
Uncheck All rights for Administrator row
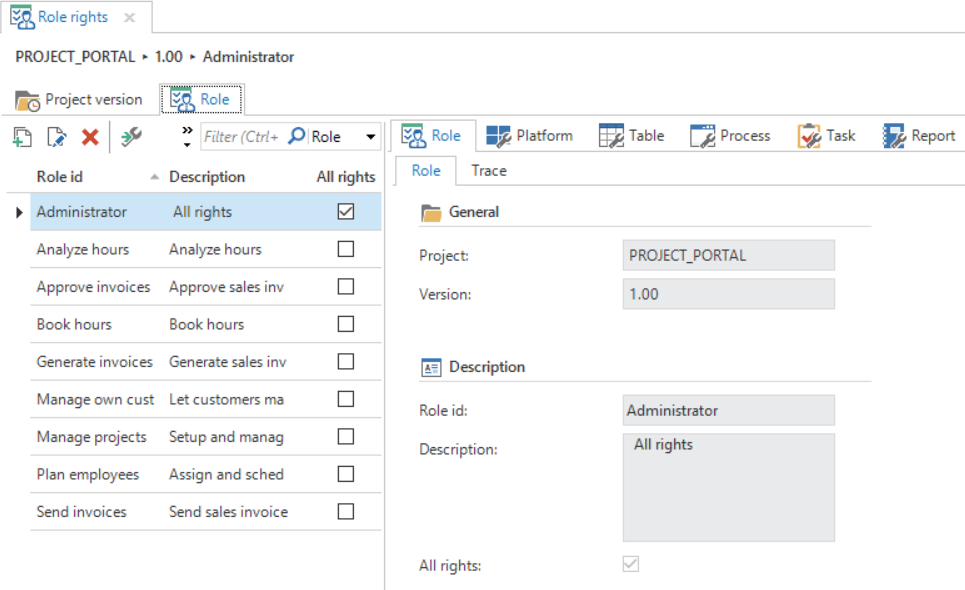pos(346,212)
